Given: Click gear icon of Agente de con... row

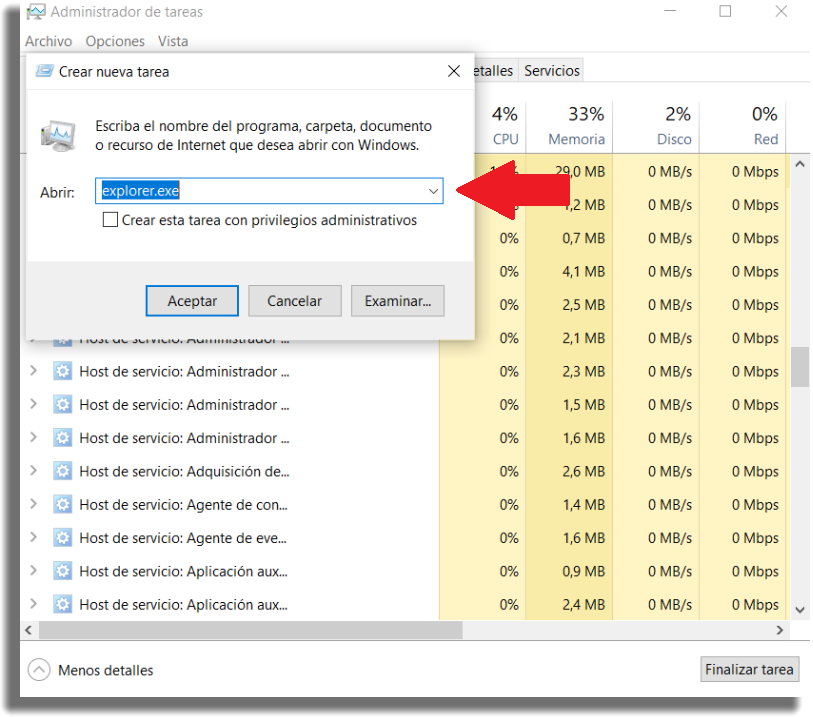Looking at the screenshot, I should pyautogui.click(x=63, y=504).
